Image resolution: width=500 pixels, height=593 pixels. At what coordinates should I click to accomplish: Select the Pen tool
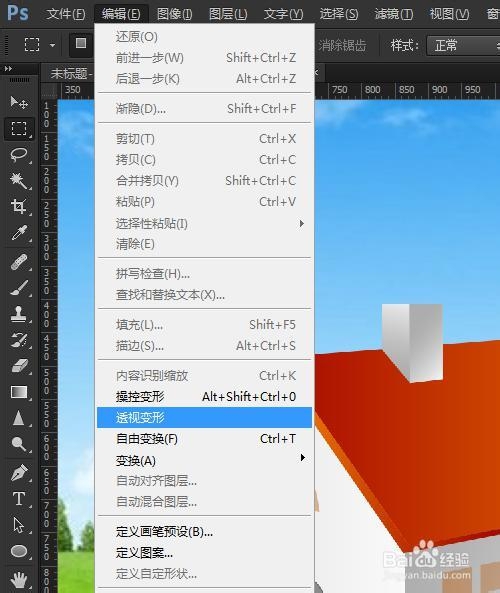(19, 473)
